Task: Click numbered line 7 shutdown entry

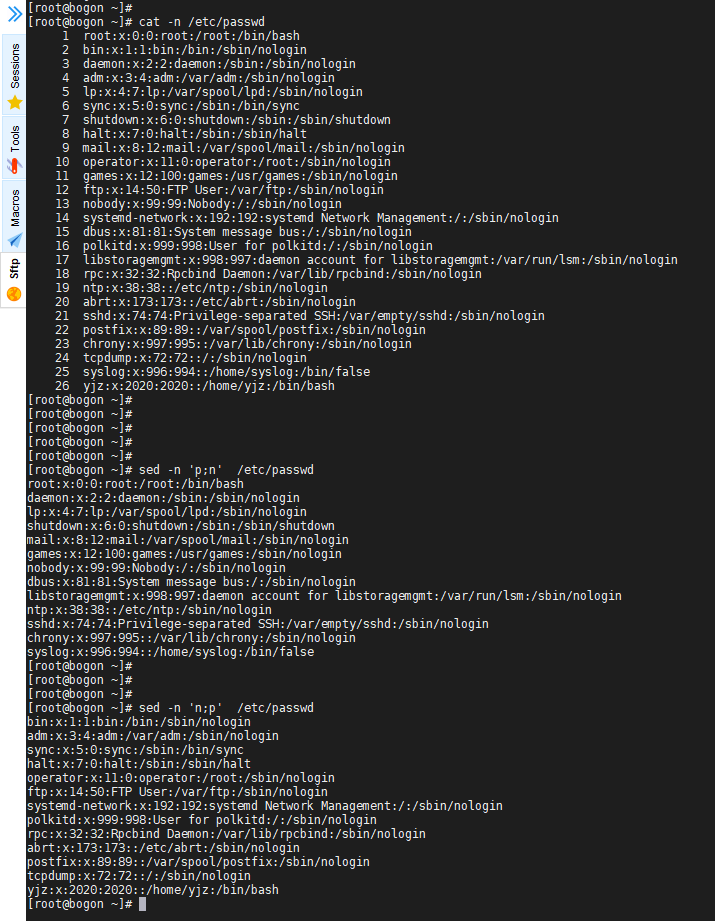Action: click(x=226, y=120)
